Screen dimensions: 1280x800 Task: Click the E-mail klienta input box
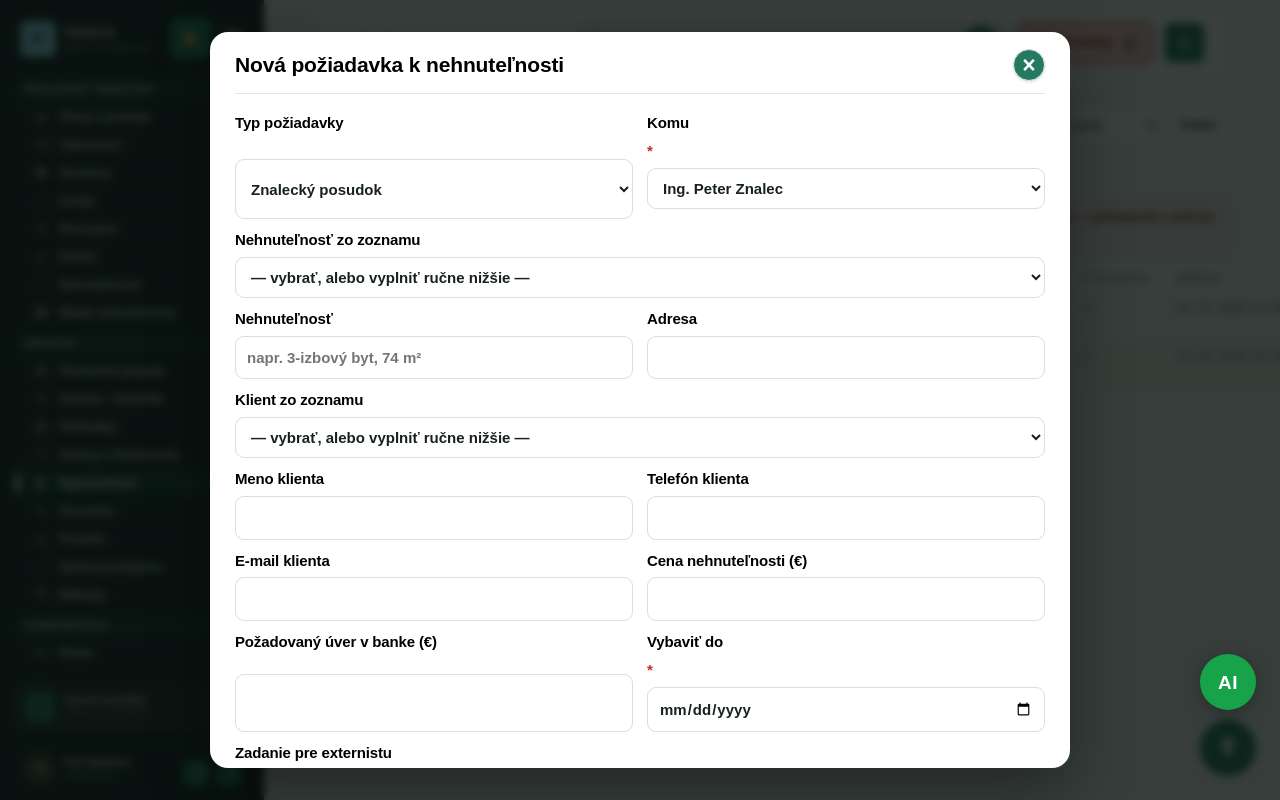coord(434,599)
